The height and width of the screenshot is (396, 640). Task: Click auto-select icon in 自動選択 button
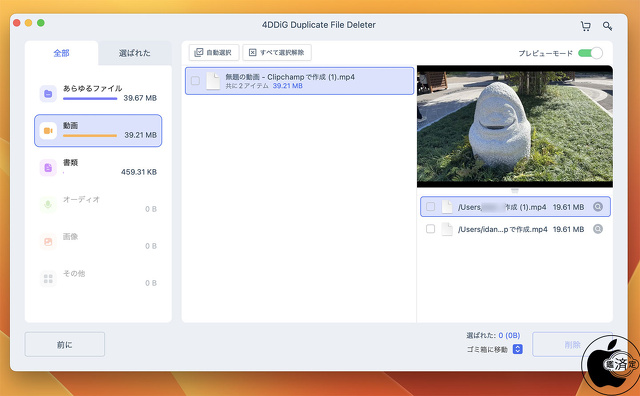[x=199, y=52]
